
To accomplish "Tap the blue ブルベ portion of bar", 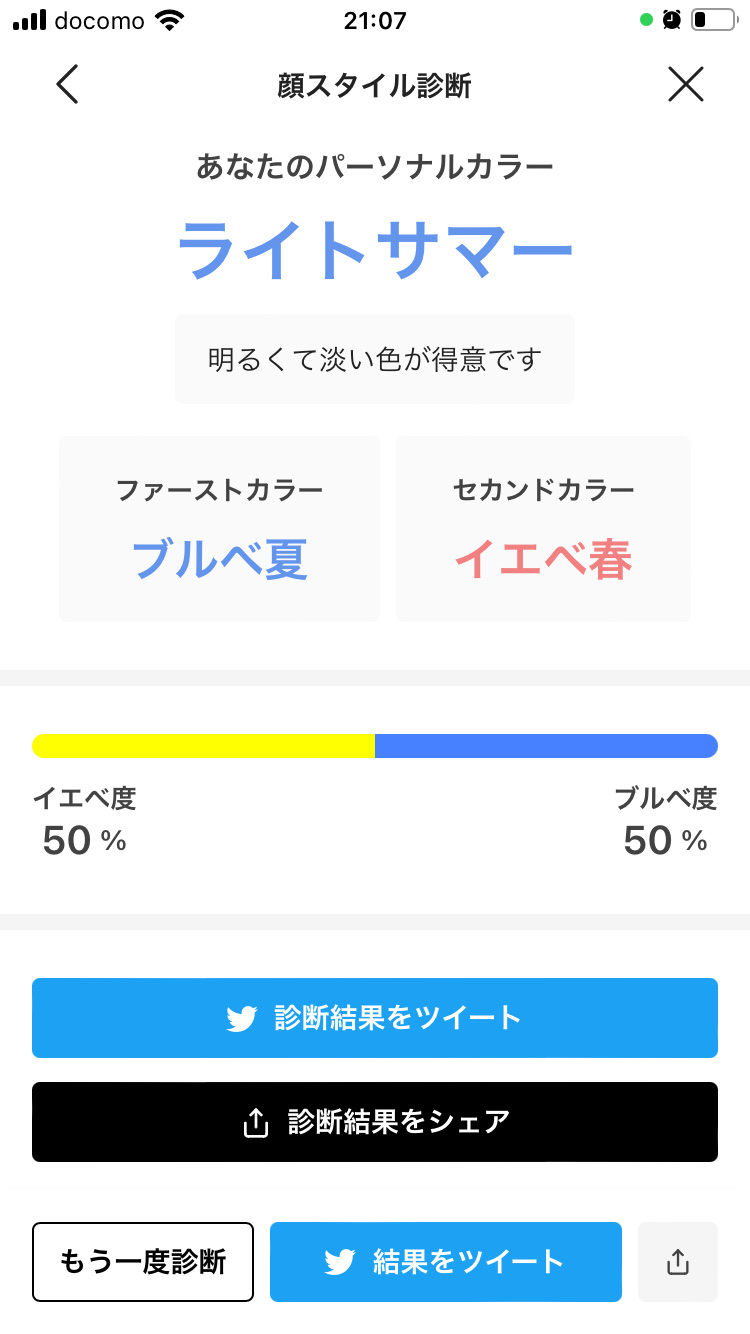I will coord(546,746).
